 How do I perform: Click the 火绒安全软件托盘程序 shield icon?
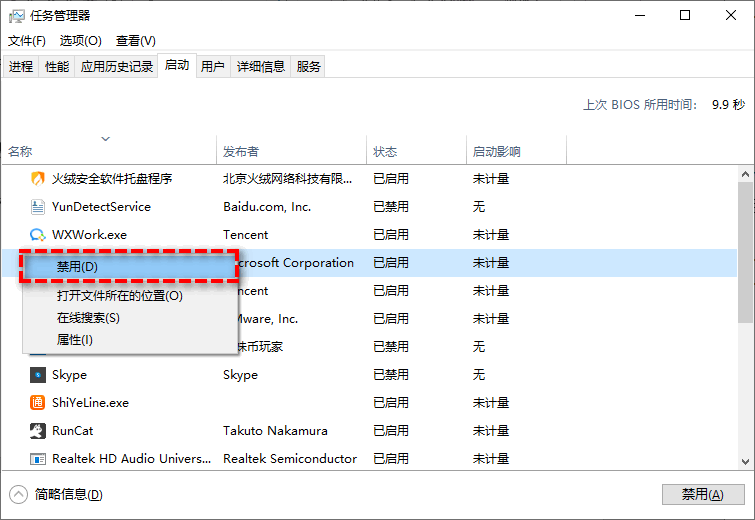pos(38,179)
